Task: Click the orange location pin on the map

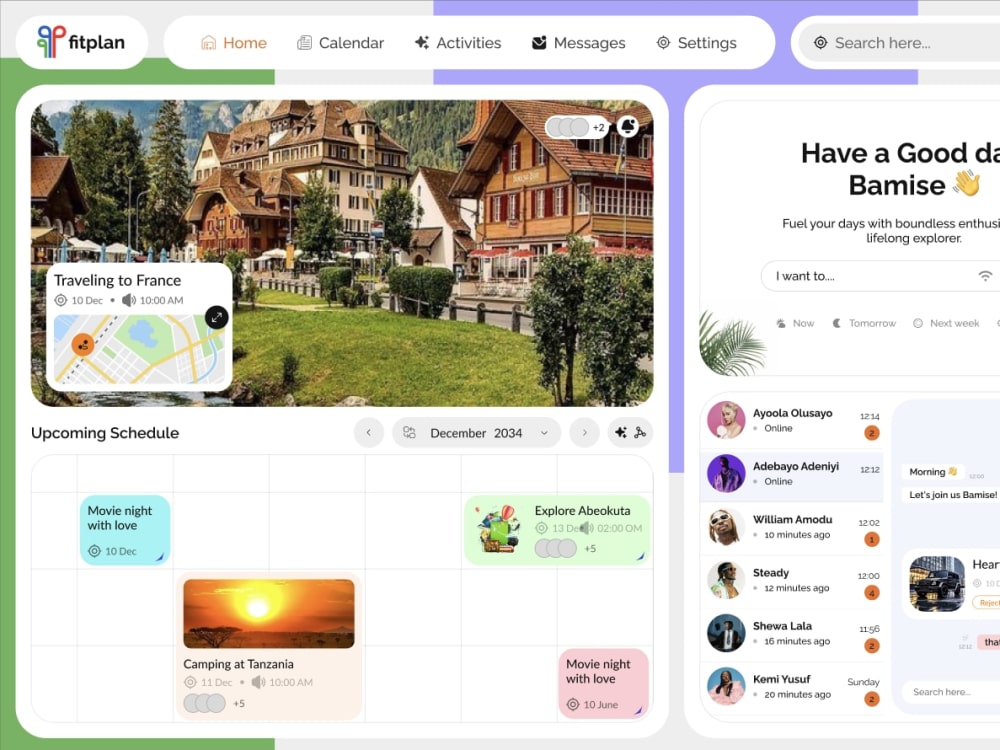Action: [83, 345]
